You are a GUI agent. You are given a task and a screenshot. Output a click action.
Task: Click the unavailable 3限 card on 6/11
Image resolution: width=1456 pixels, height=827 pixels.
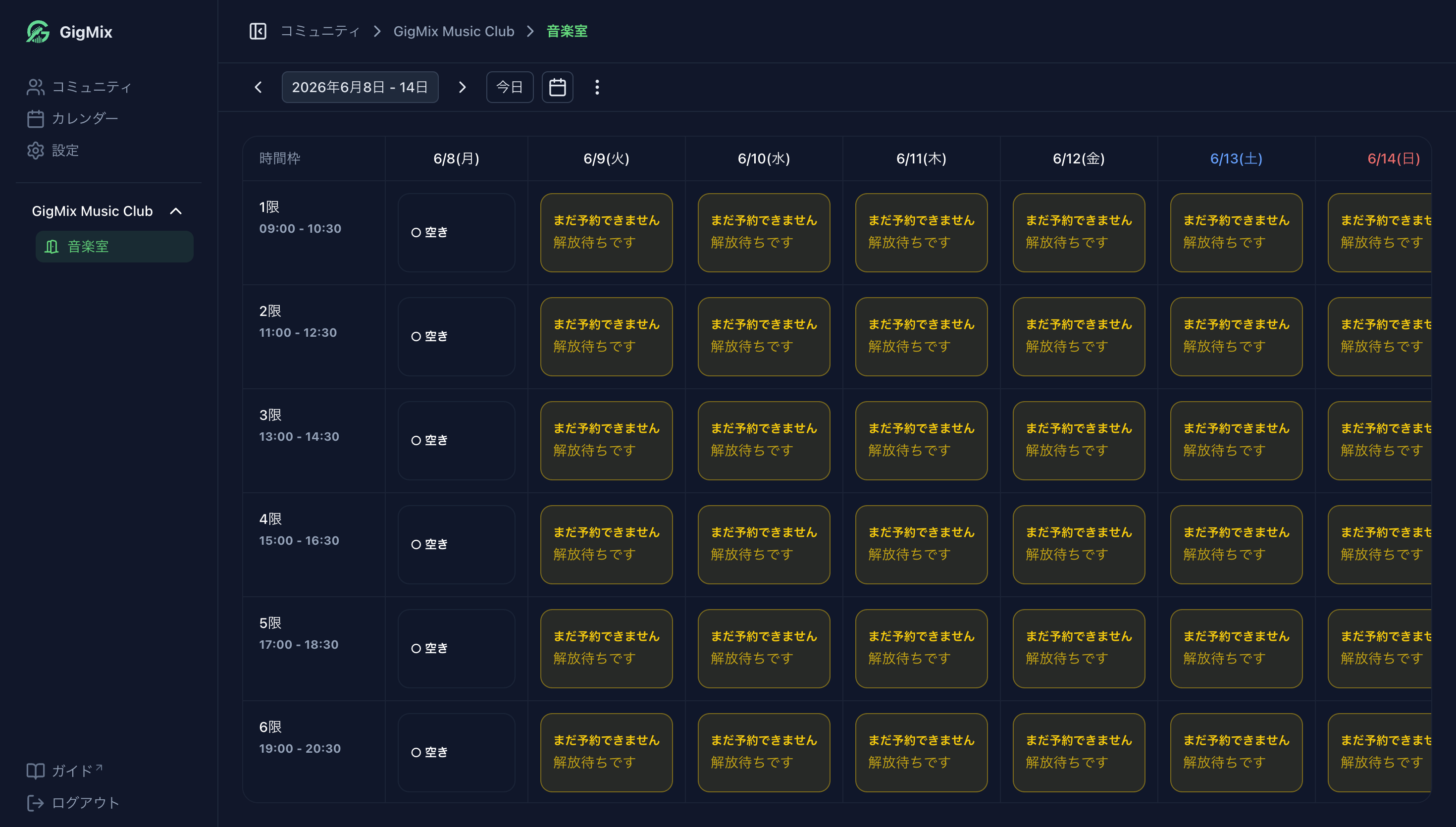[x=921, y=441]
